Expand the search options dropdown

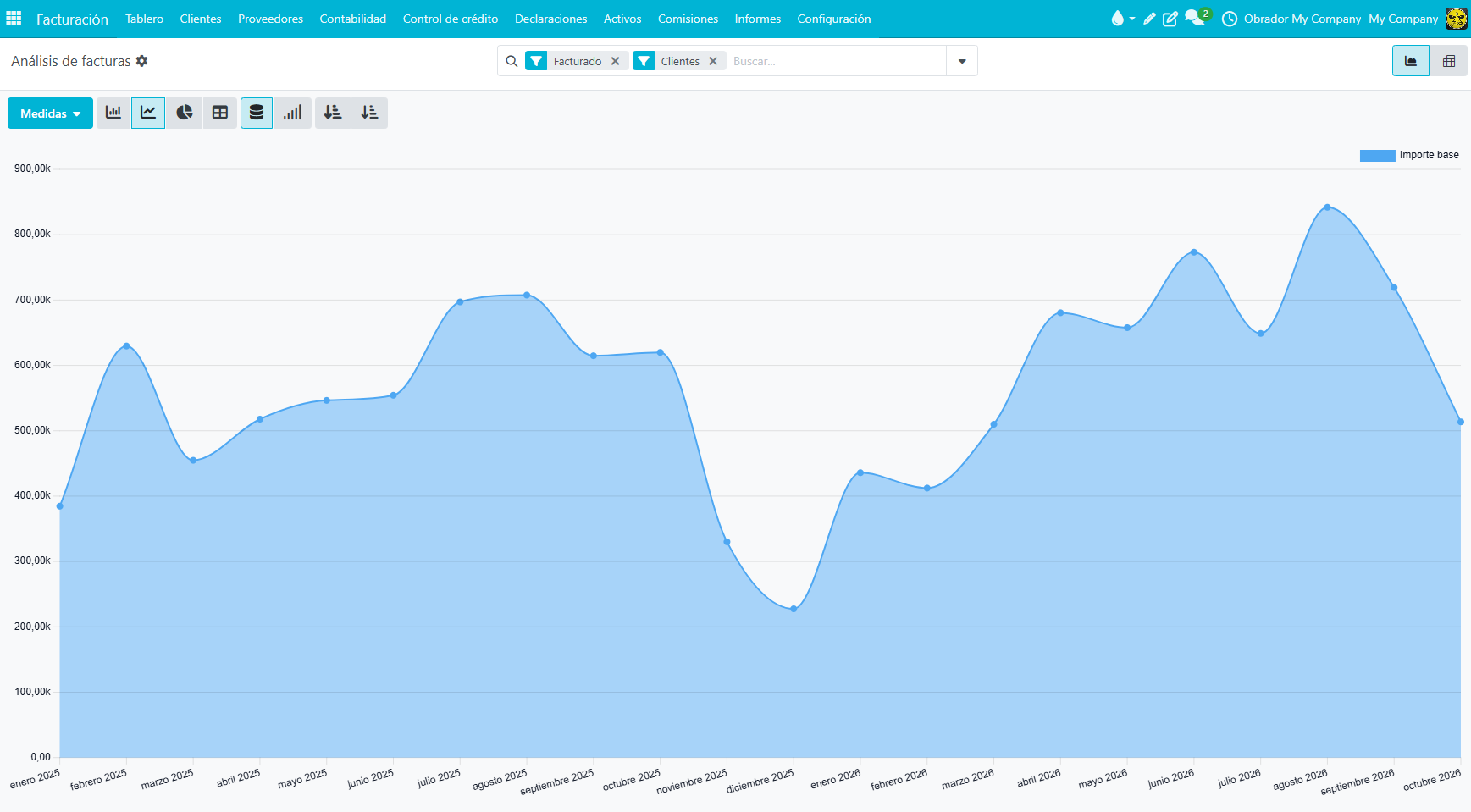[962, 61]
